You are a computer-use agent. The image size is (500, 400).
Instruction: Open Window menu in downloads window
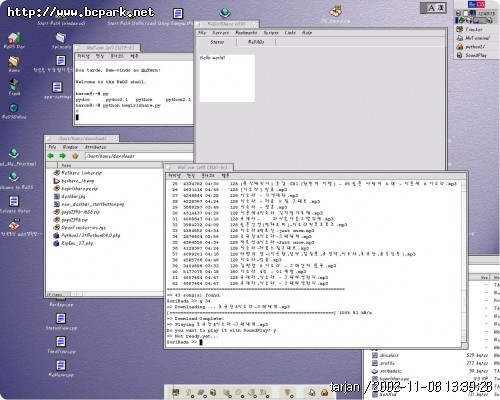pos(70,147)
